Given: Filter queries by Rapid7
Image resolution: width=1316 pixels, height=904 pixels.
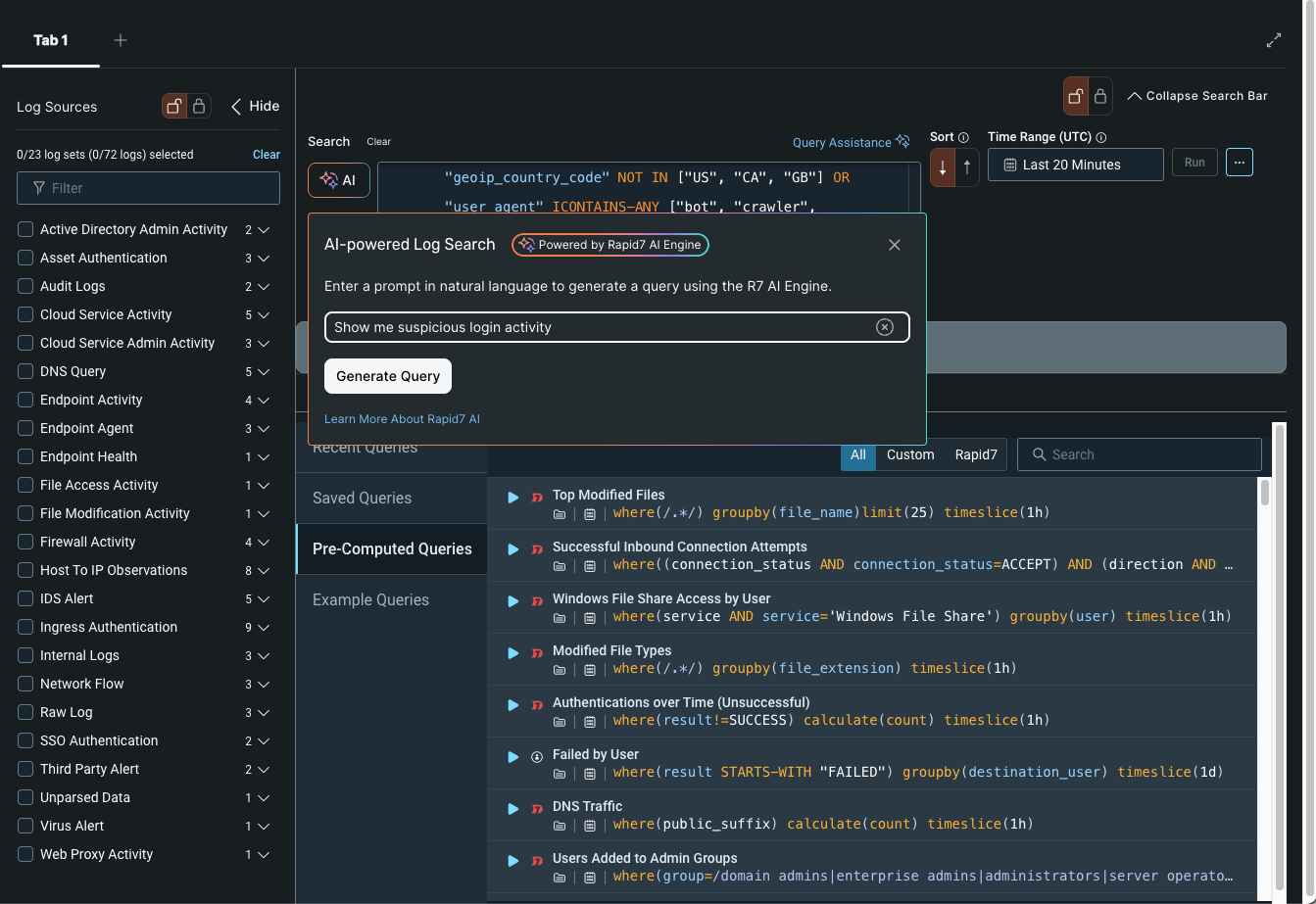Looking at the screenshot, I should [x=976, y=454].
